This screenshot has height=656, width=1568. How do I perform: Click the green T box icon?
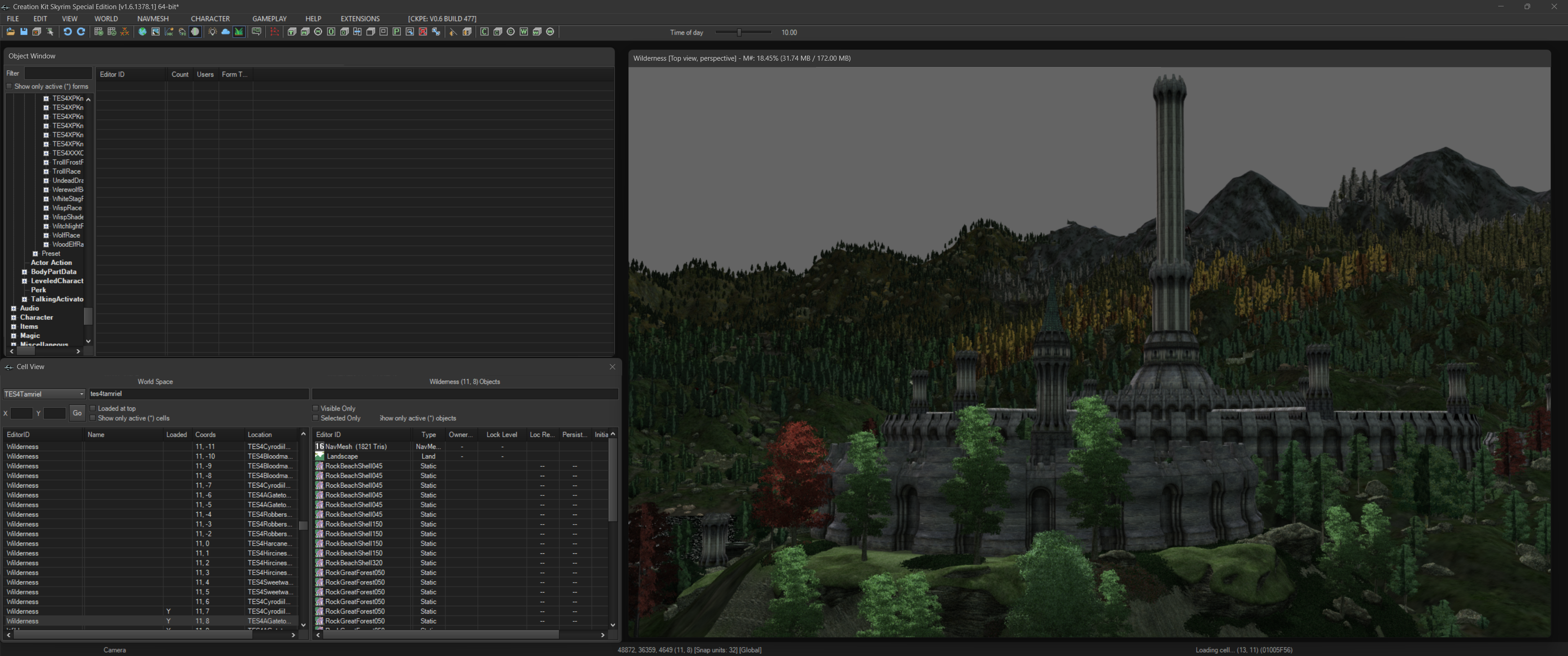coord(292,31)
